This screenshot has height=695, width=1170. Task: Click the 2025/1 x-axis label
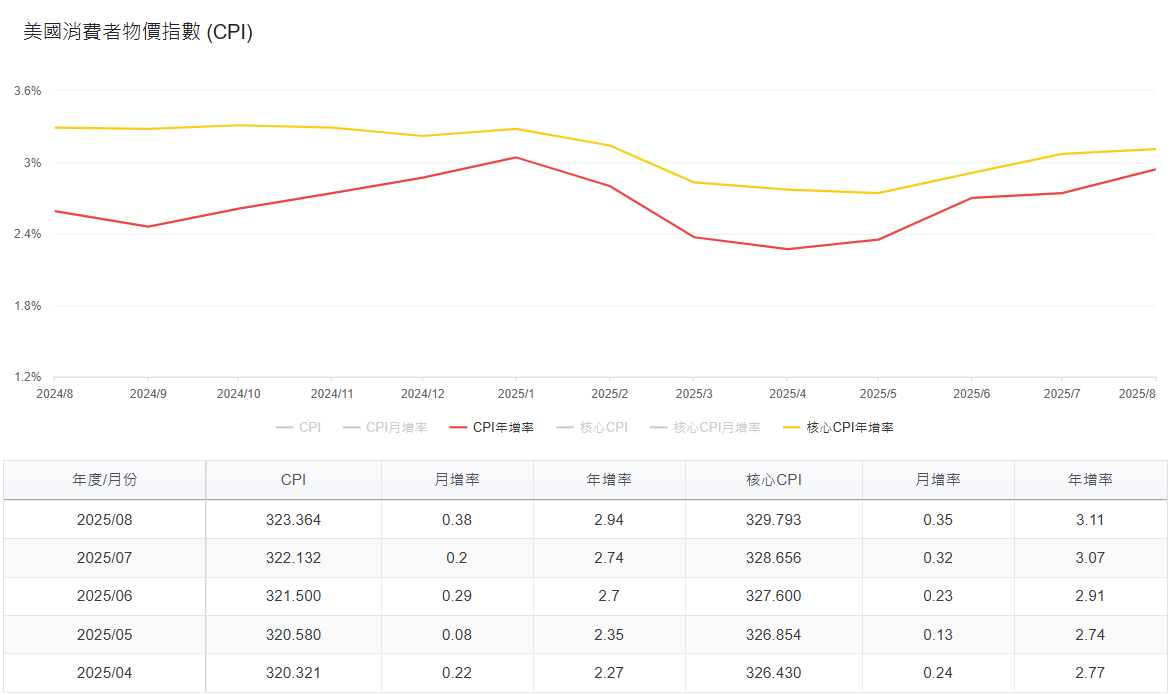coord(516,394)
